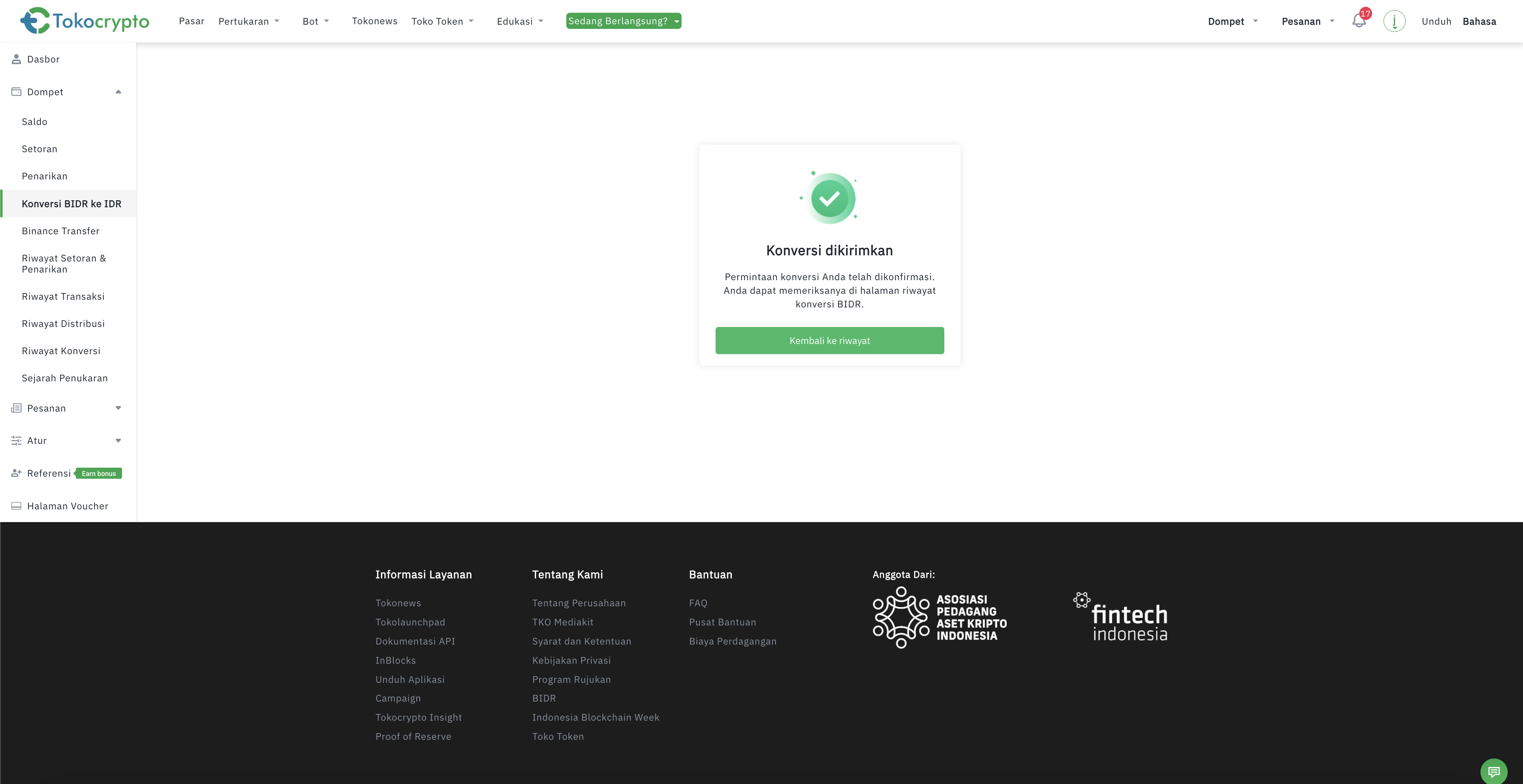Click the Unduh download link
Viewport: 1523px width, 784px height.
[x=1436, y=21]
